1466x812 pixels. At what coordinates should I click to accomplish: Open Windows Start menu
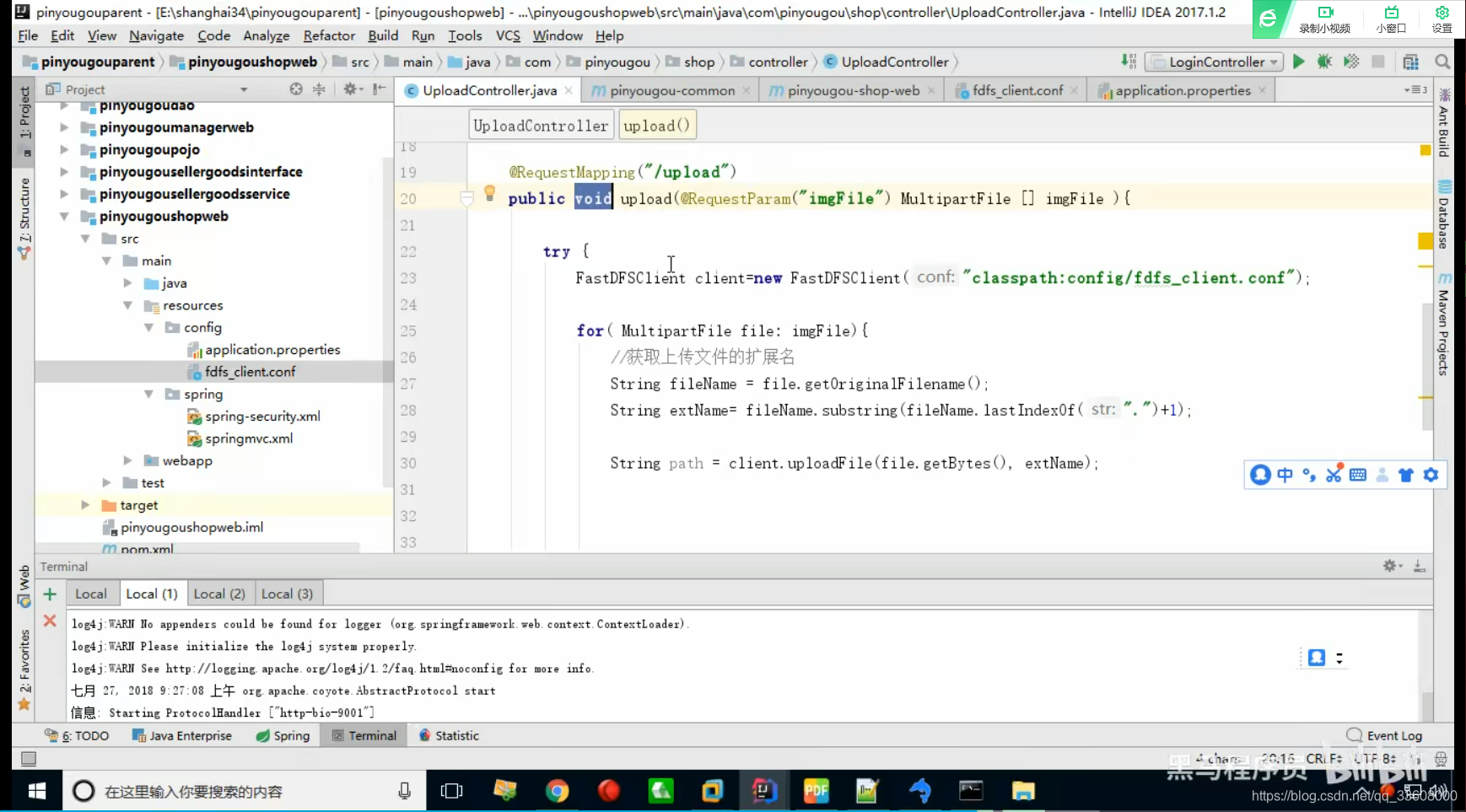(37, 791)
